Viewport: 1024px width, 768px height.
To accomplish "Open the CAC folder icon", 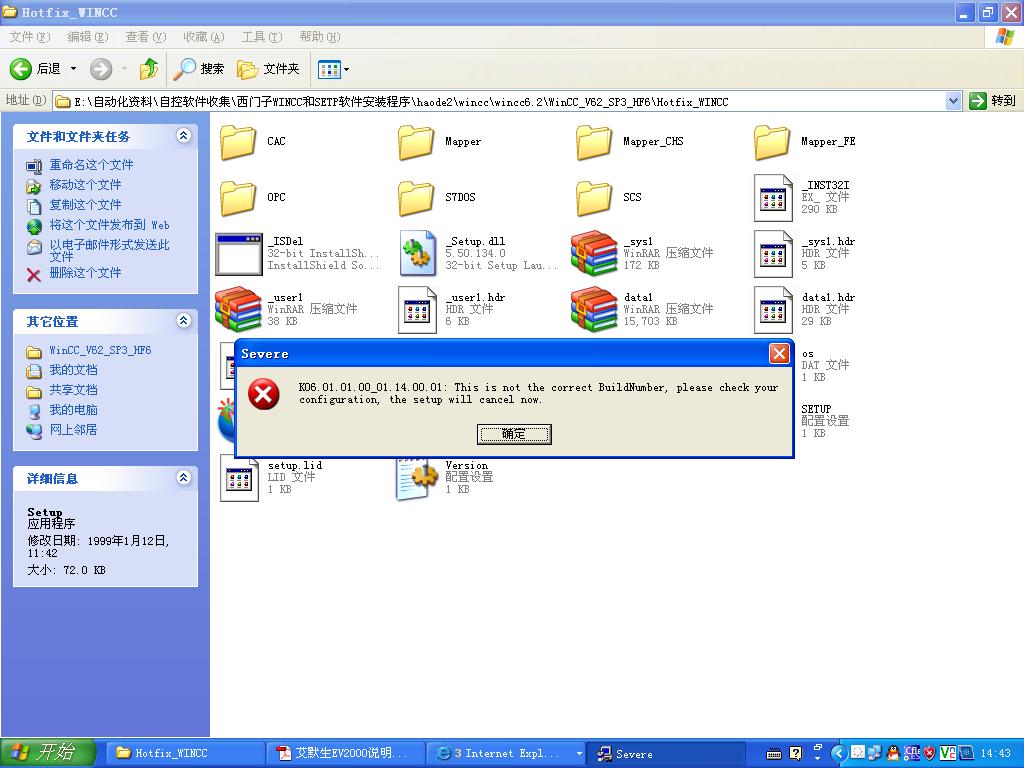I will [238, 142].
